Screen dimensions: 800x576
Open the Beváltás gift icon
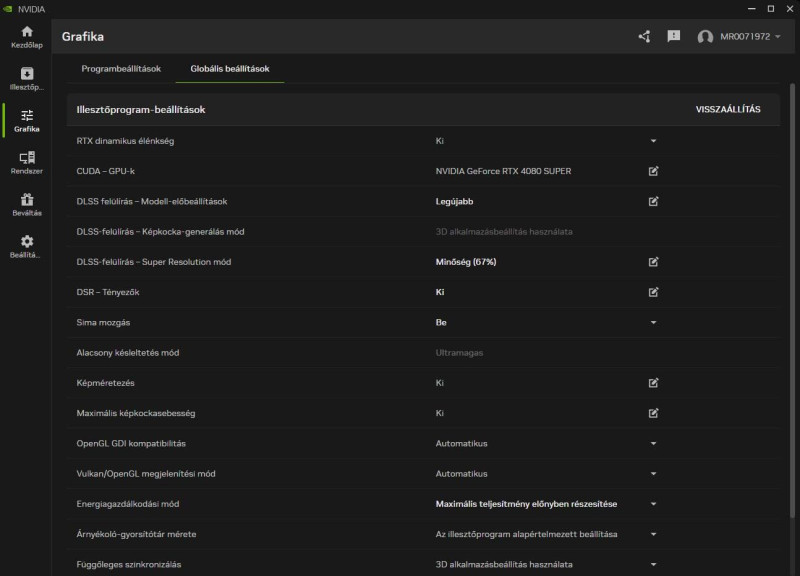point(27,204)
